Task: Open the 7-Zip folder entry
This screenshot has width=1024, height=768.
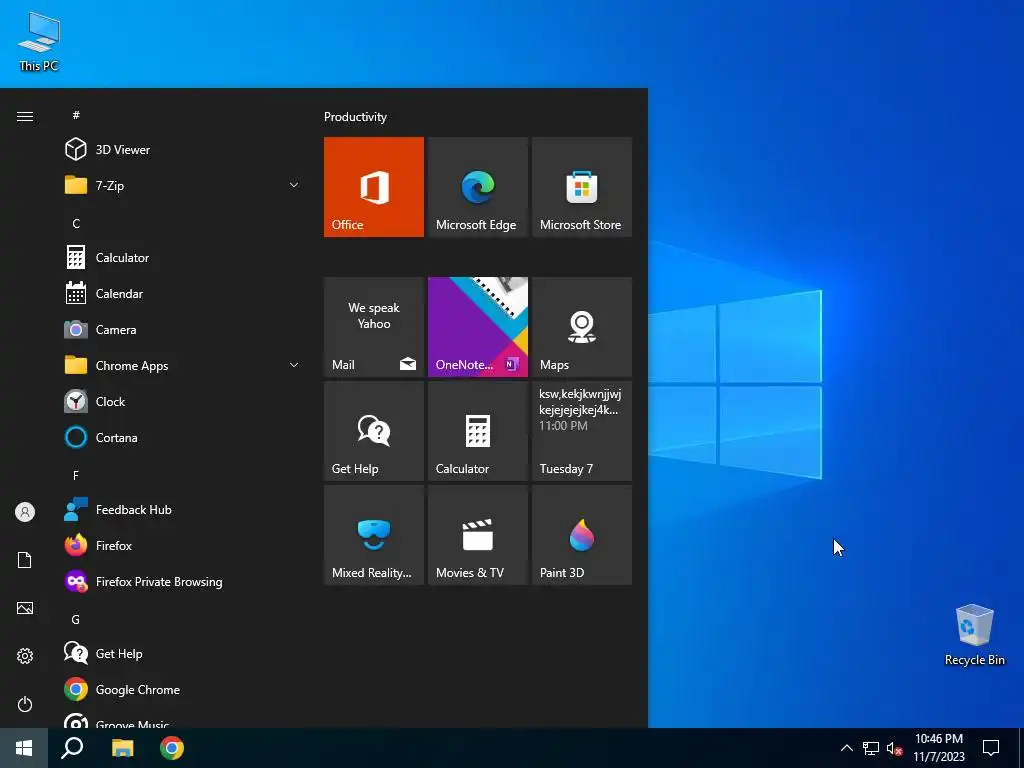Action: pyautogui.click(x=183, y=185)
